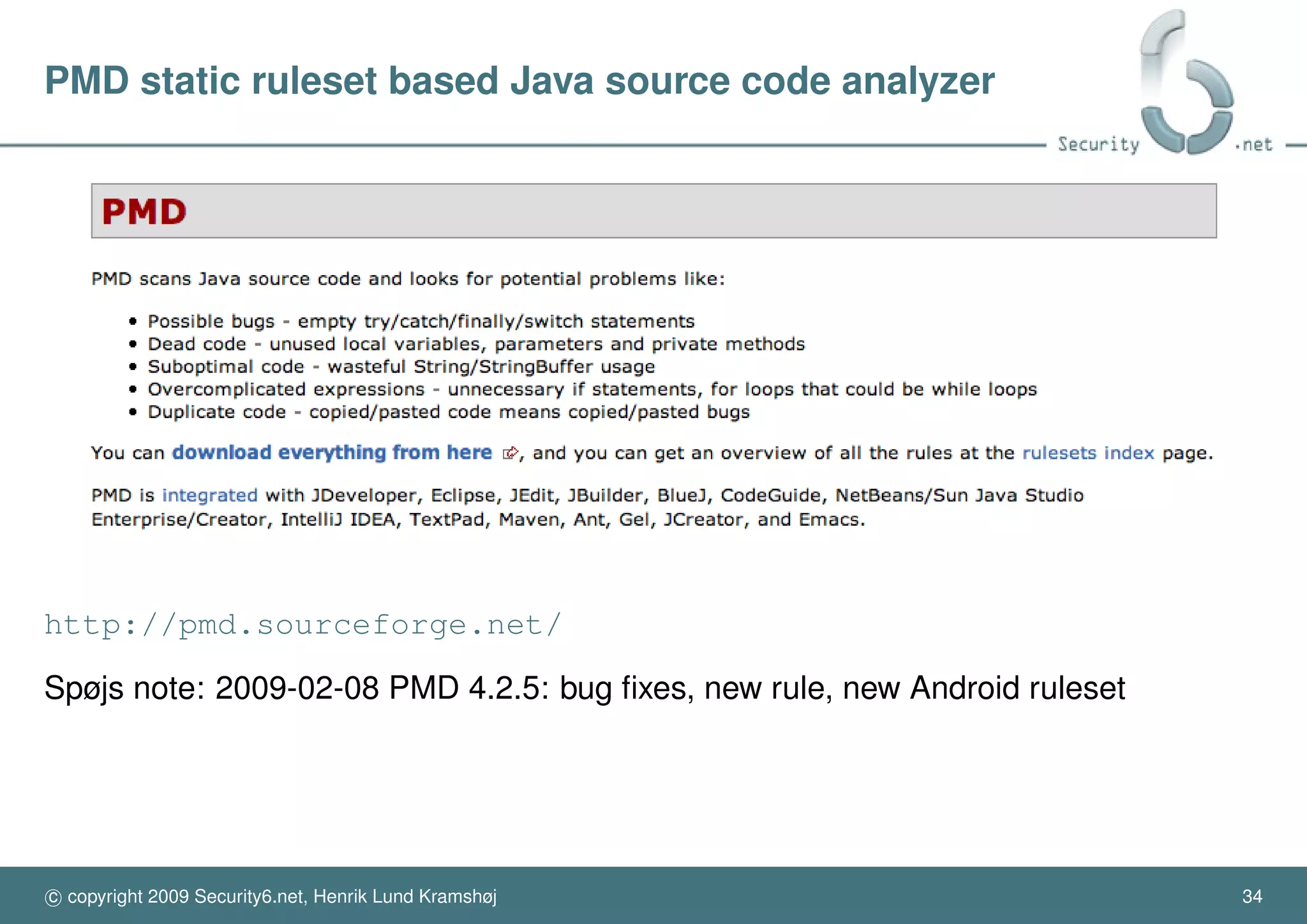Select the 'Overcomplicated expressions' bullet line
Viewport: 1307px width, 924px height.
[x=592, y=389]
